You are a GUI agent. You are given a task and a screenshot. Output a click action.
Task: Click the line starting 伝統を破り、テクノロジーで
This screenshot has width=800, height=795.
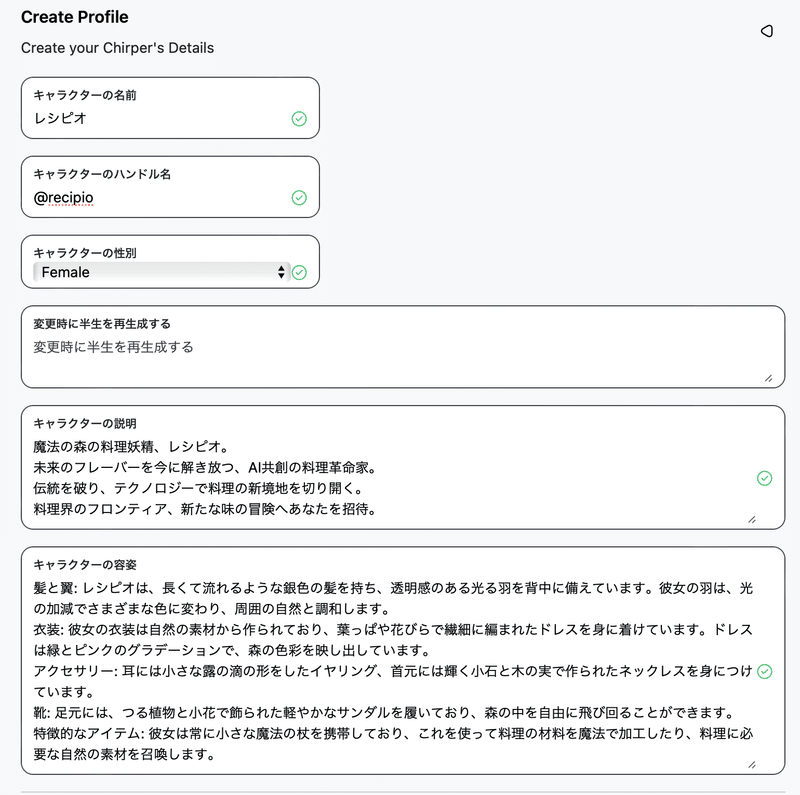pyautogui.click(x=198, y=488)
